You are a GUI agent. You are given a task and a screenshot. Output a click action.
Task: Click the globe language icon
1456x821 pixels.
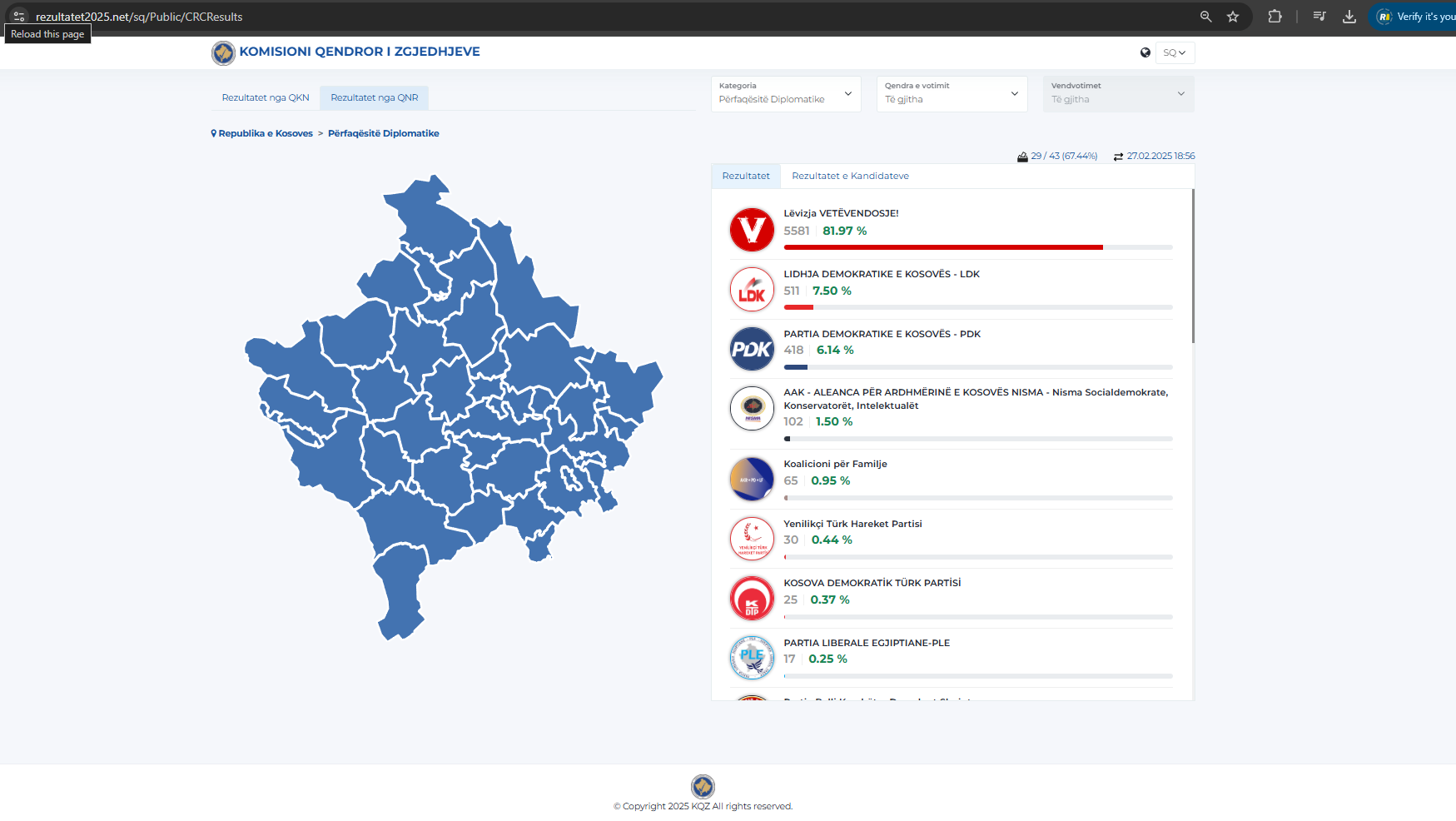coord(1145,52)
